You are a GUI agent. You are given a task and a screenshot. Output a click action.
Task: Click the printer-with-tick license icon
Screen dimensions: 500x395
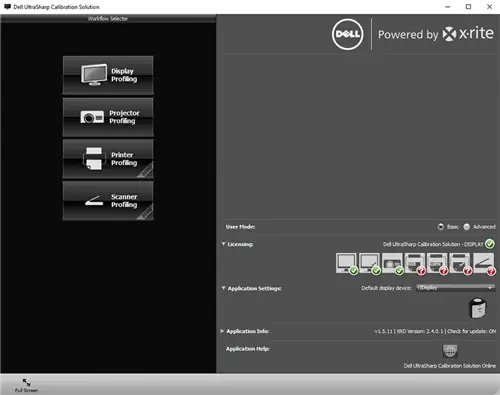[460, 263]
